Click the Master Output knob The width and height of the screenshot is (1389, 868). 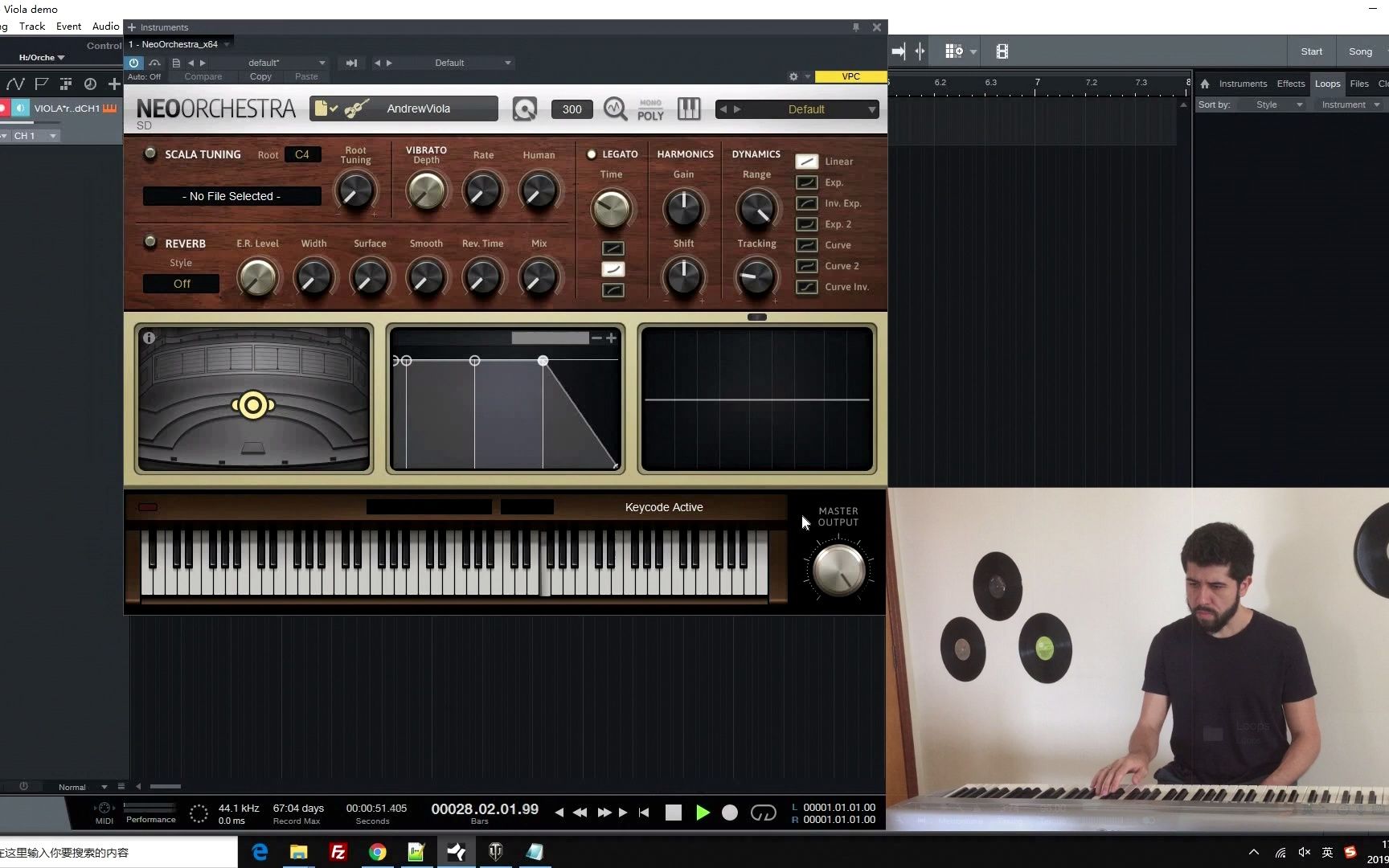click(x=838, y=569)
